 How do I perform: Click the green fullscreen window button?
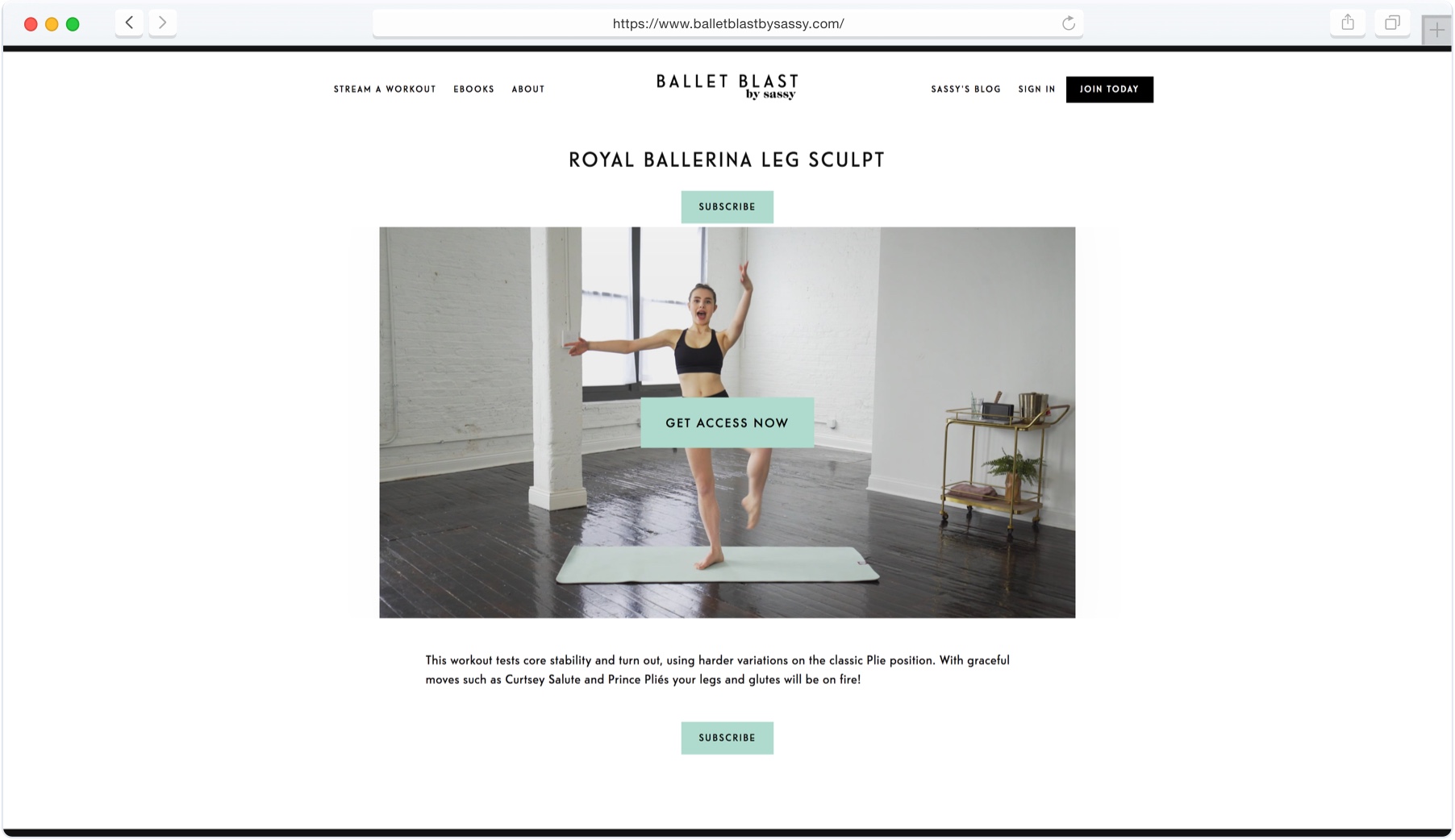(73, 24)
